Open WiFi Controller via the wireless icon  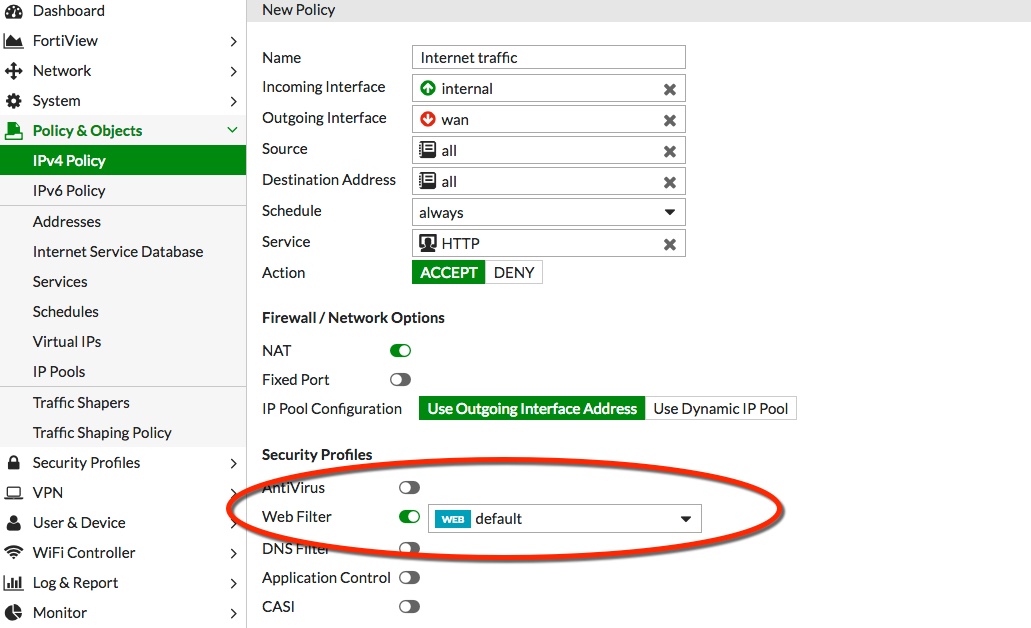tap(14, 552)
